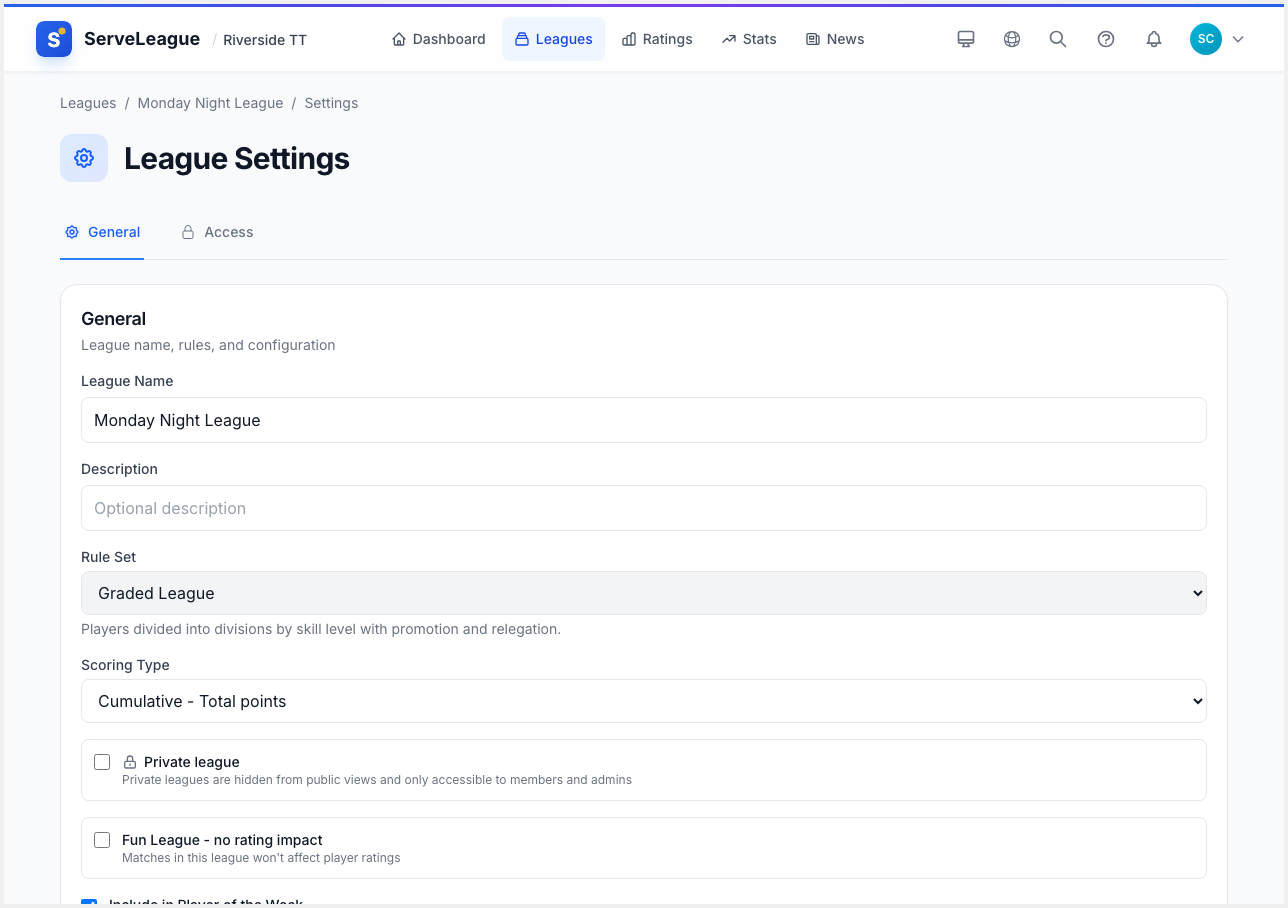
Task: Click the SC user avatar
Action: (x=1206, y=39)
